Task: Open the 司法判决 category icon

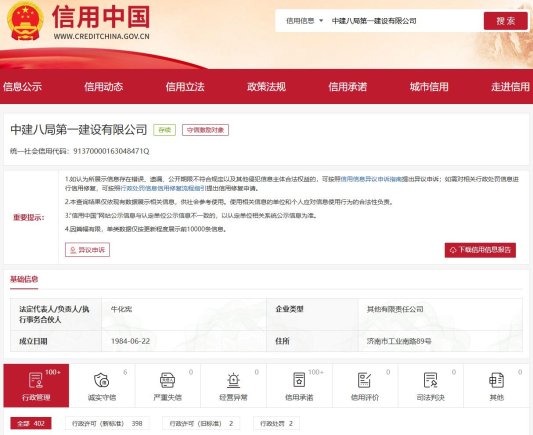Action: [x=430, y=380]
